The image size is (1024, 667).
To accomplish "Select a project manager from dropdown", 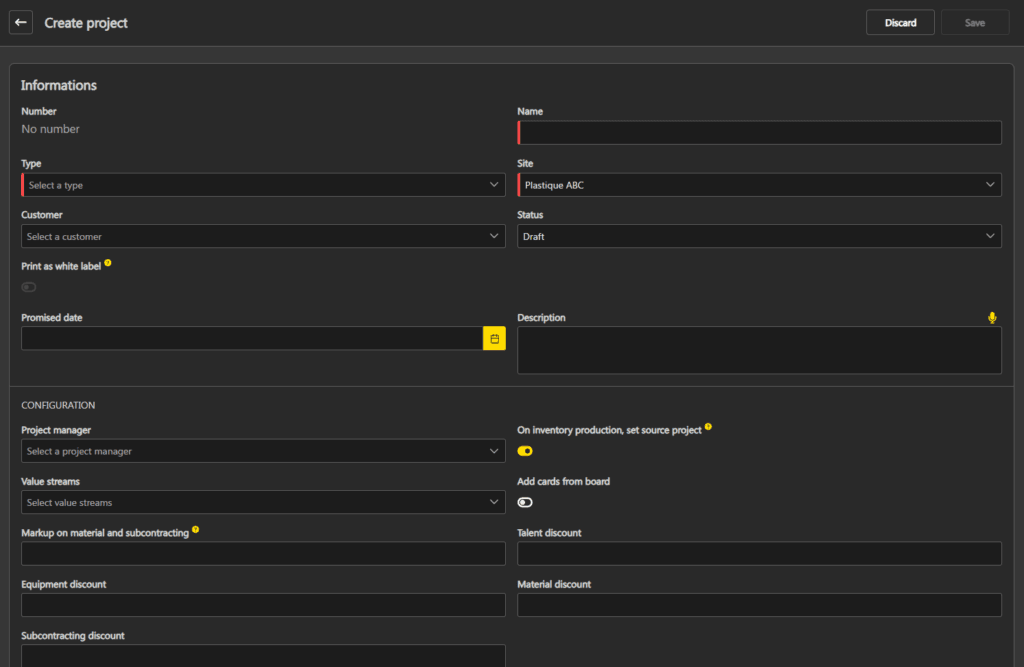I will pos(263,451).
